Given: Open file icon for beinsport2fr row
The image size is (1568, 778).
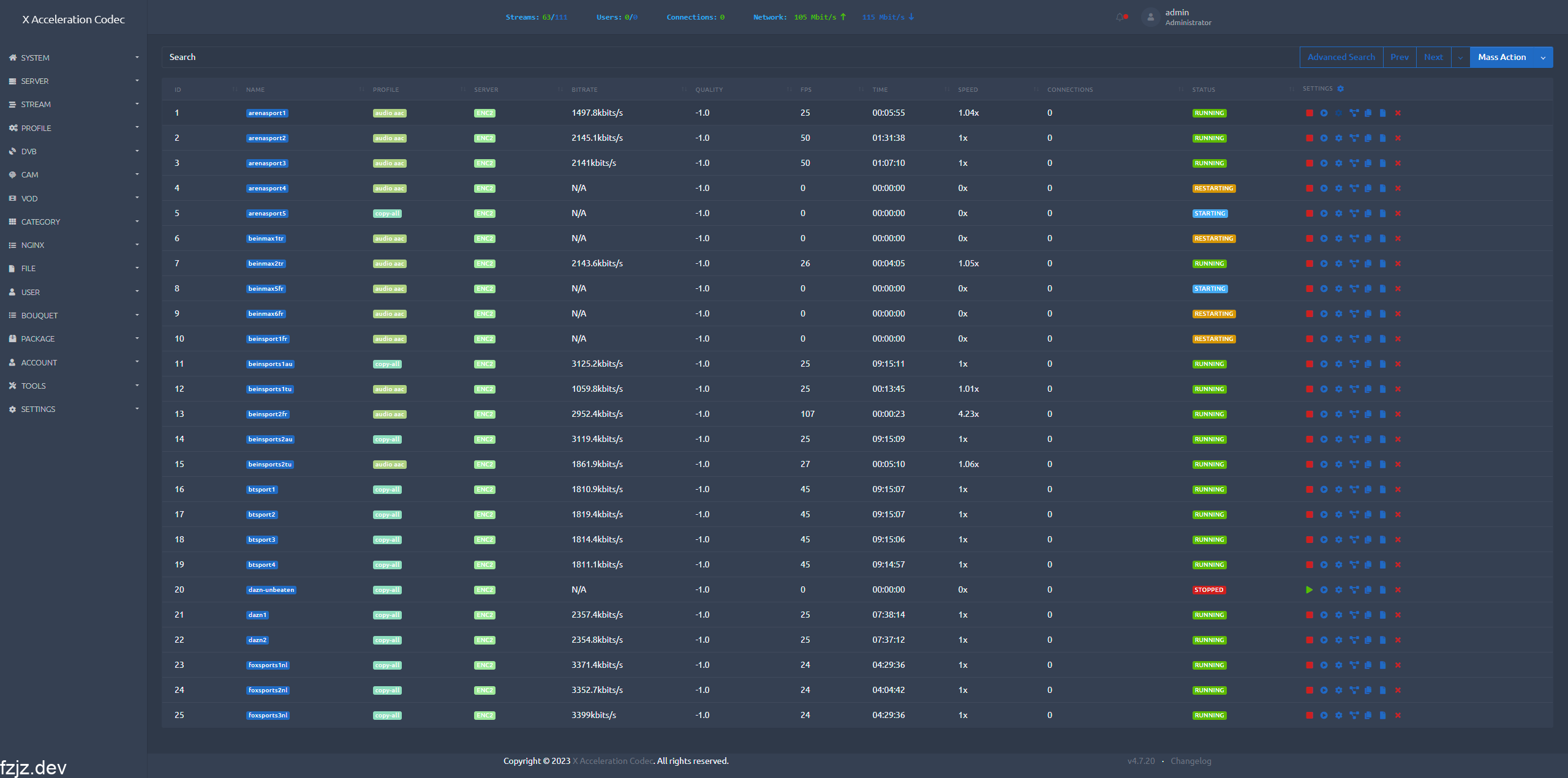Looking at the screenshot, I should pyautogui.click(x=1382, y=414).
